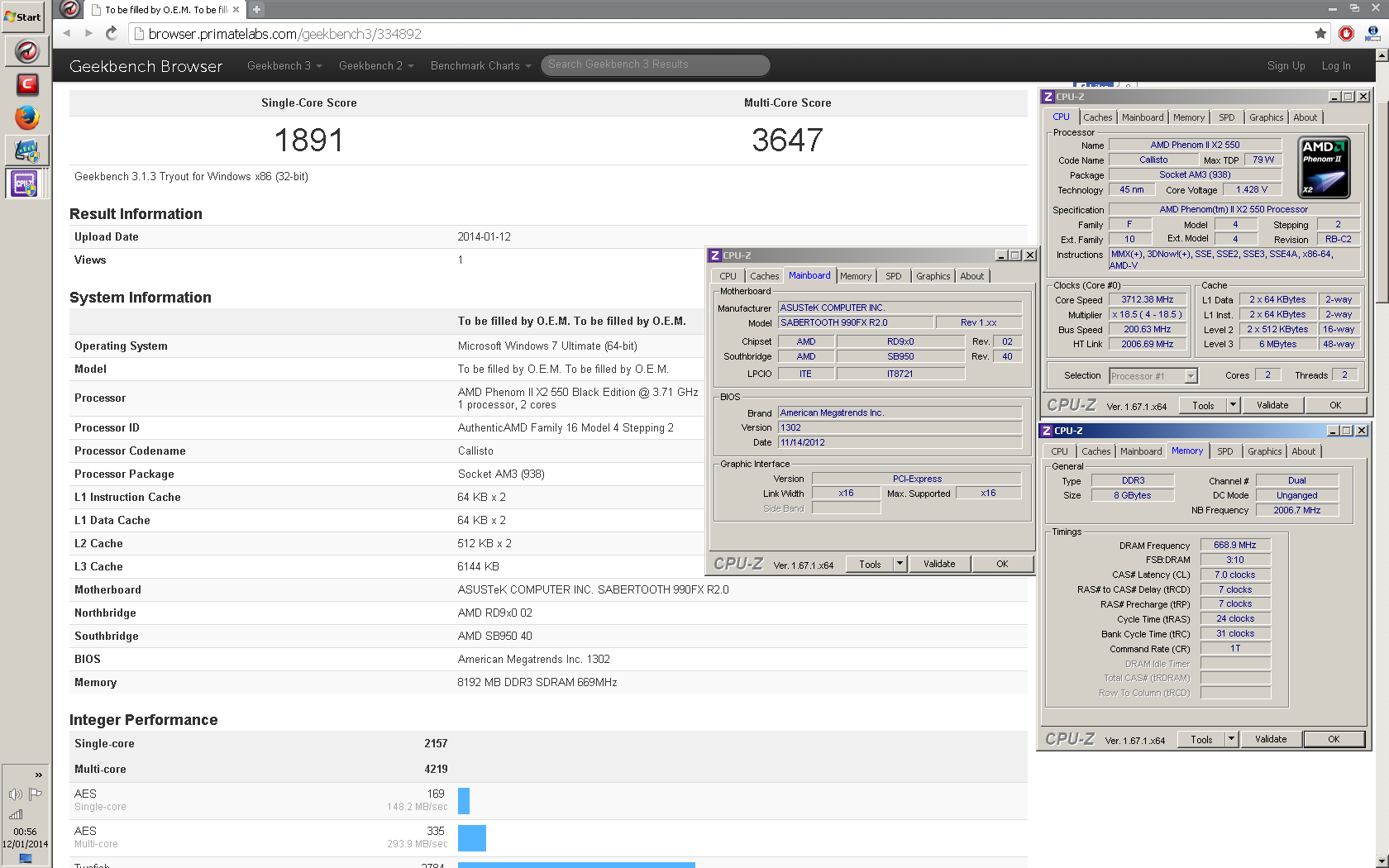Image resolution: width=1389 pixels, height=868 pixels.
Task: Click the Z icon of the Mainboard CPU-Z window
Action: (x=715, y=255)
